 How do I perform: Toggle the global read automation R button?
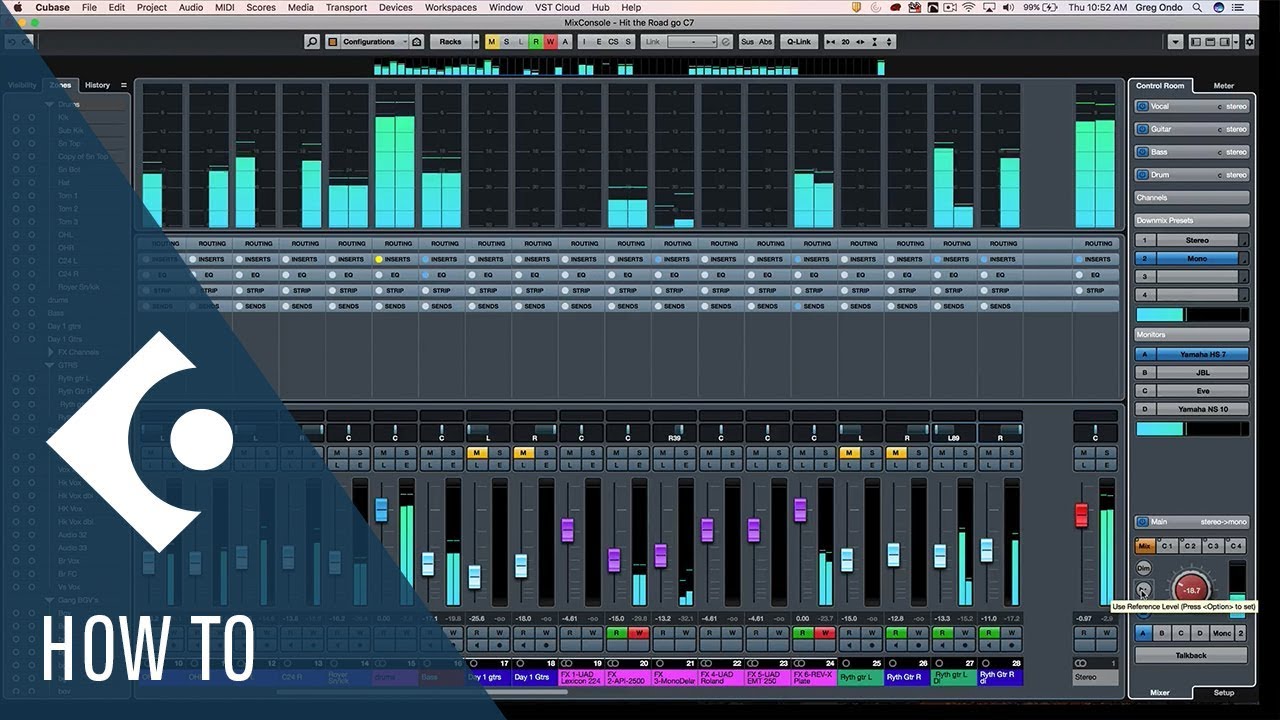tap(536, 42)
